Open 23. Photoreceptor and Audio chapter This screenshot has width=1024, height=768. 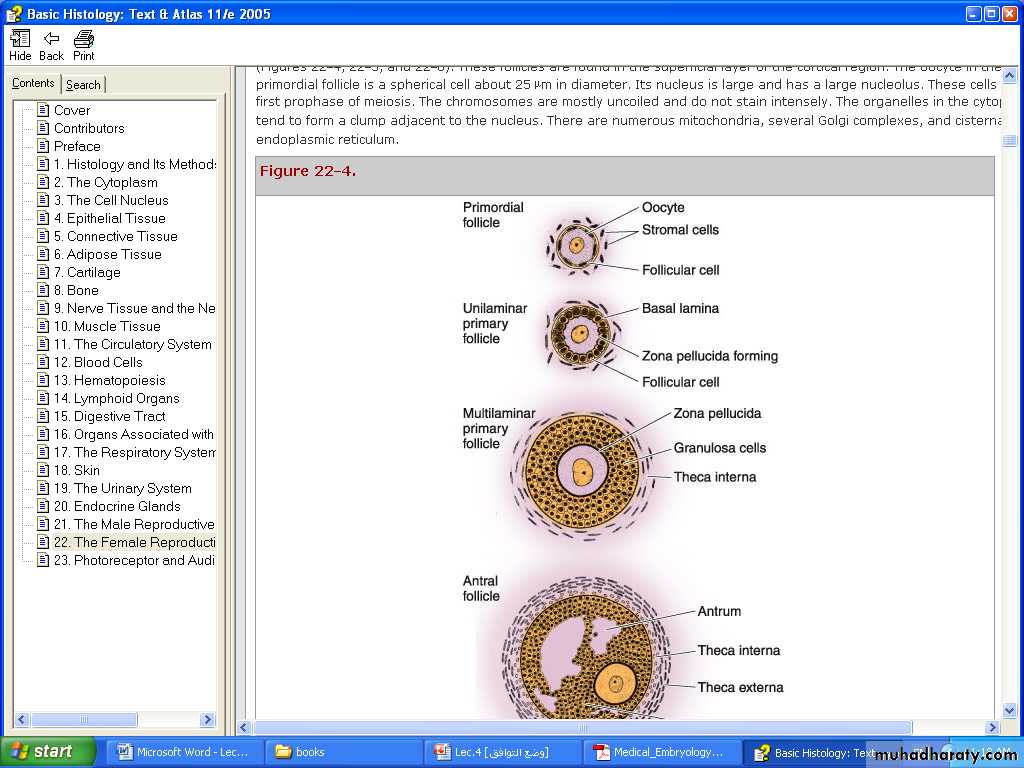point(134,560)
